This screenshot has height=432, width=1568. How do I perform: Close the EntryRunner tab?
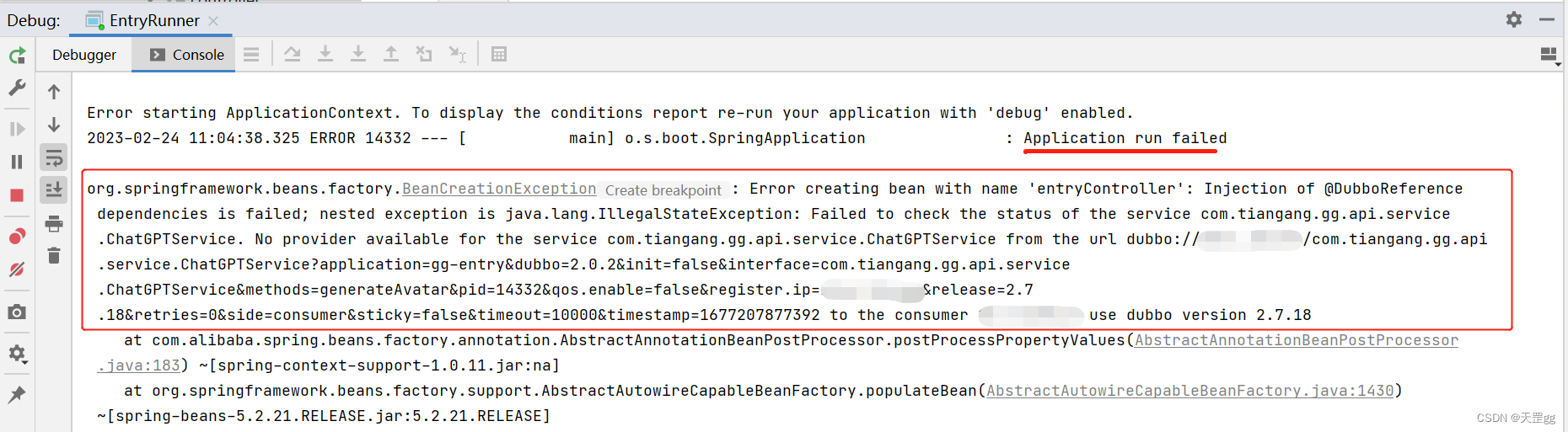pyautogui.click(x=213, y=21)
